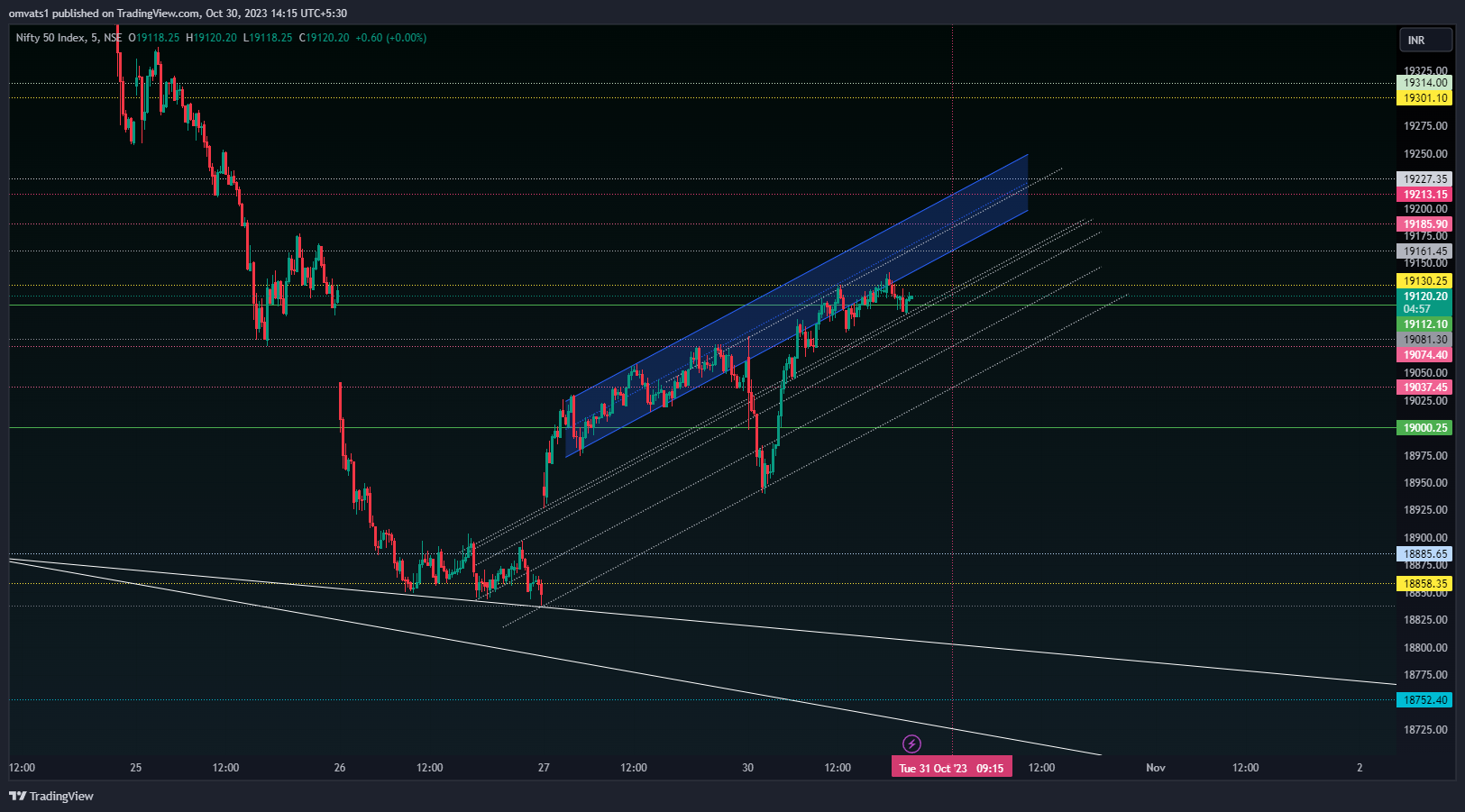The width and height of the screenshot is (1465, 812).
Task: Select the 18858.35 yellow price label
Action: (x=1424, y=584)
